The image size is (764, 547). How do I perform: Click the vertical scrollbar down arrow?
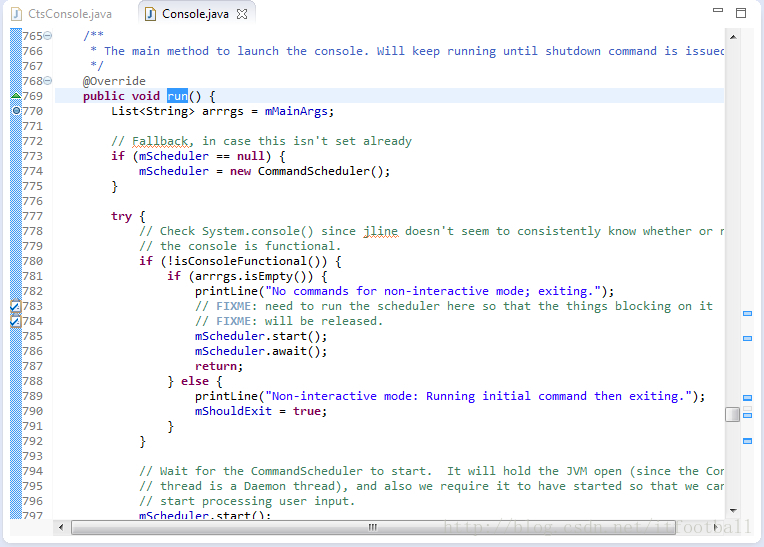[733, 510]
